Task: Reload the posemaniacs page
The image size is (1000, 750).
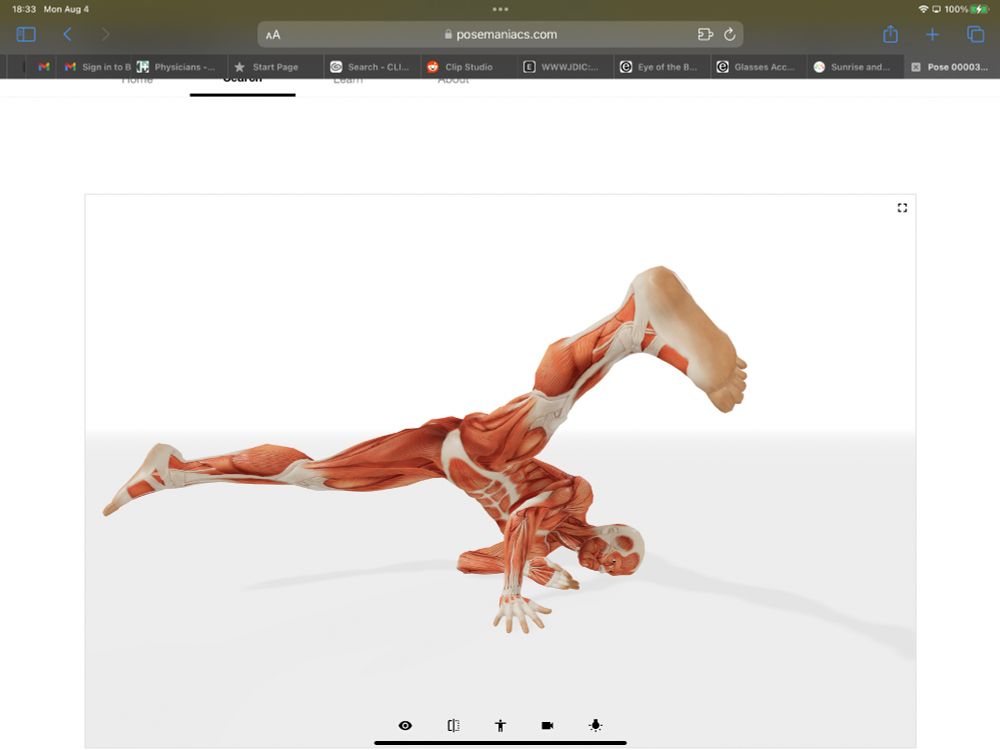Action: click(730, 34)
